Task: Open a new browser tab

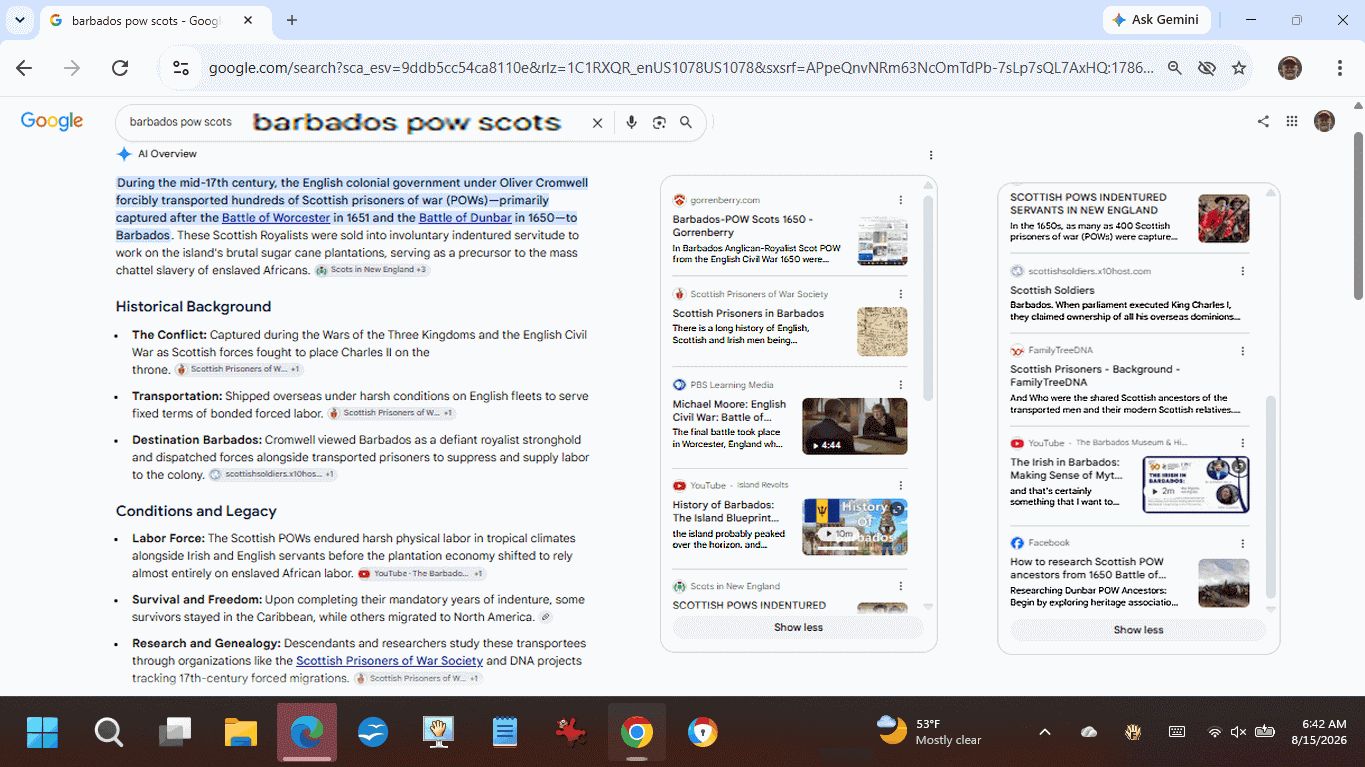Action: point(292,20)
